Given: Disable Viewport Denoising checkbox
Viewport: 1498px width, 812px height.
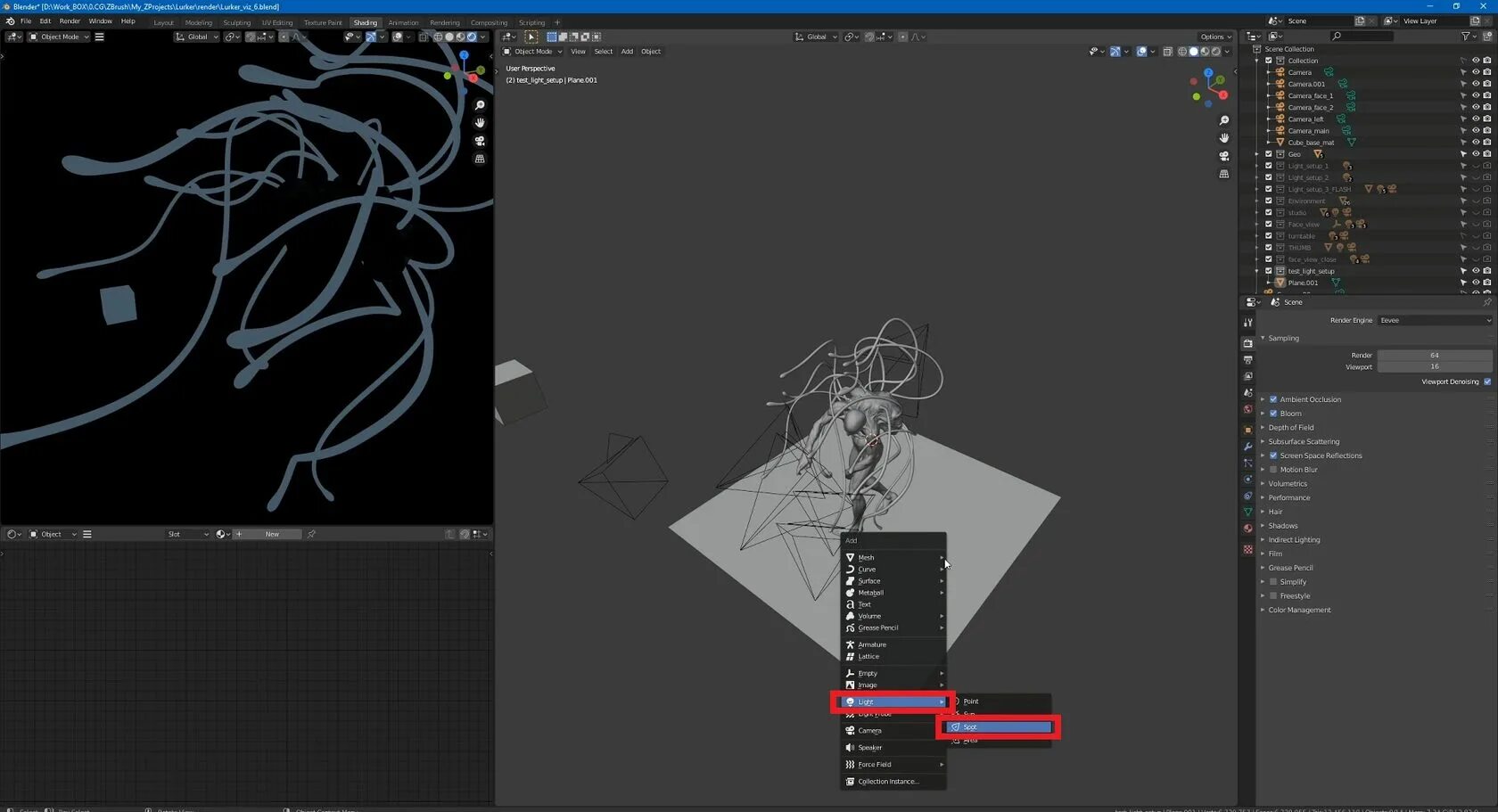Looking at the screenshot, I should point(1487,381).
